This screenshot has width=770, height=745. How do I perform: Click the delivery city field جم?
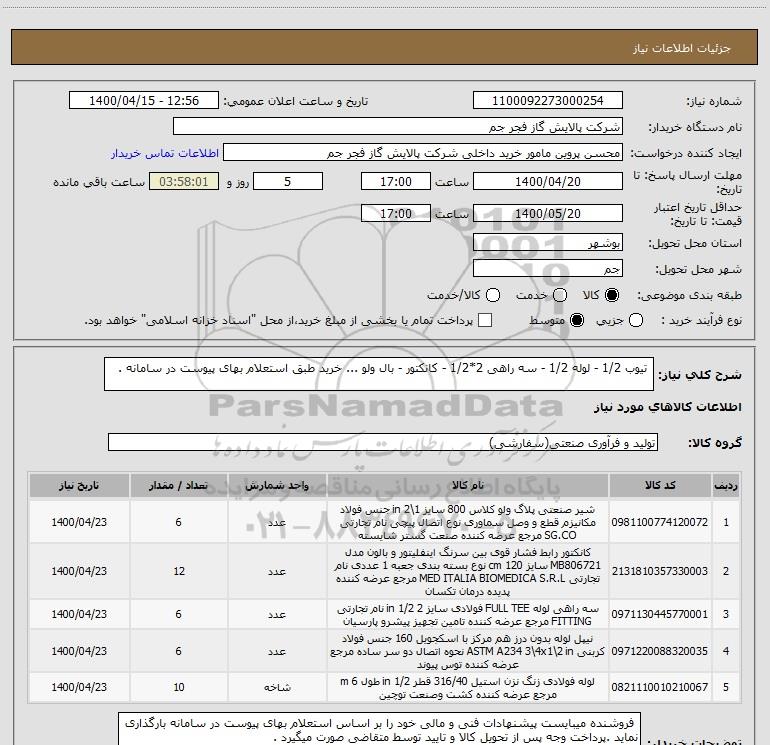[548, 269]
